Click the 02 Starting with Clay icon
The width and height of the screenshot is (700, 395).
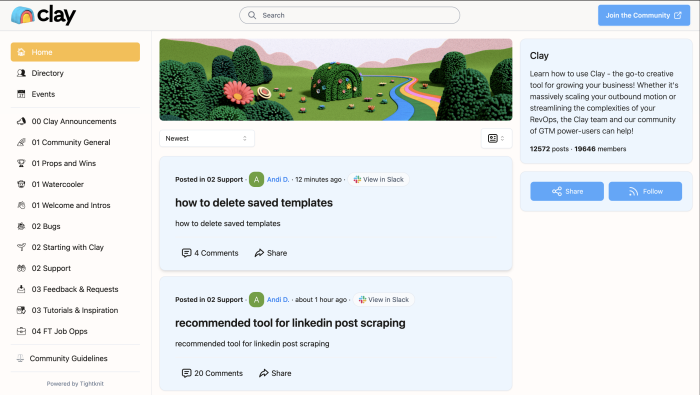21,247
